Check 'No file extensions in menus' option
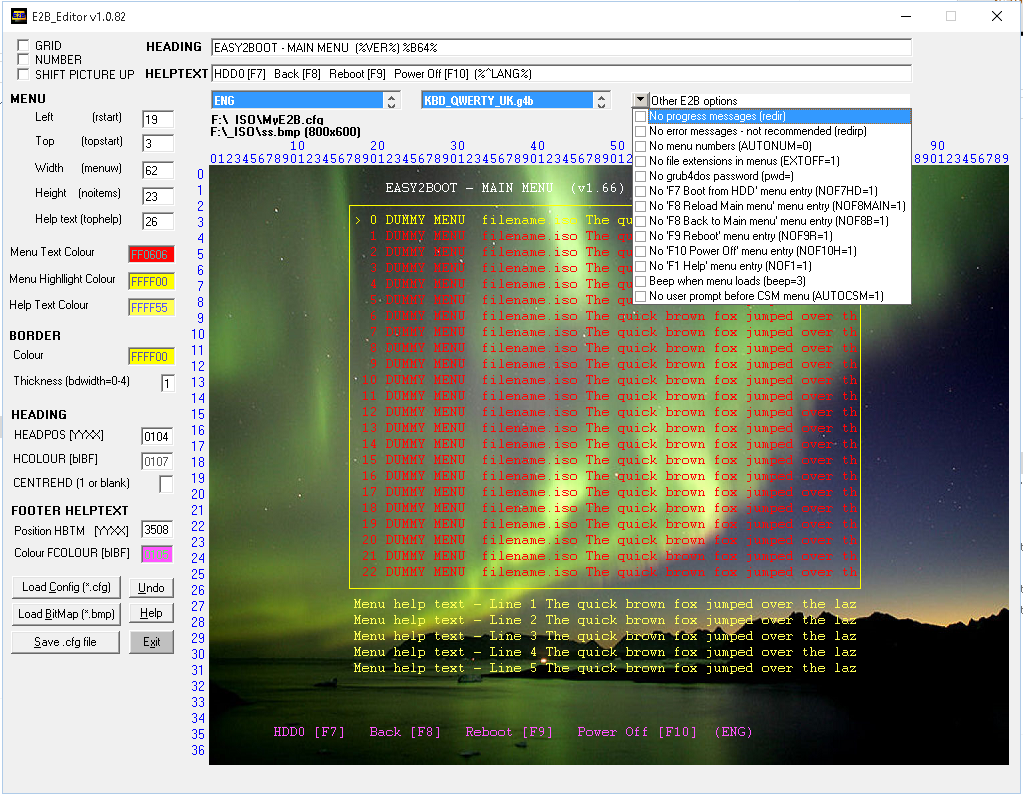Screen dimensions: 1023x797 (641, 161)
